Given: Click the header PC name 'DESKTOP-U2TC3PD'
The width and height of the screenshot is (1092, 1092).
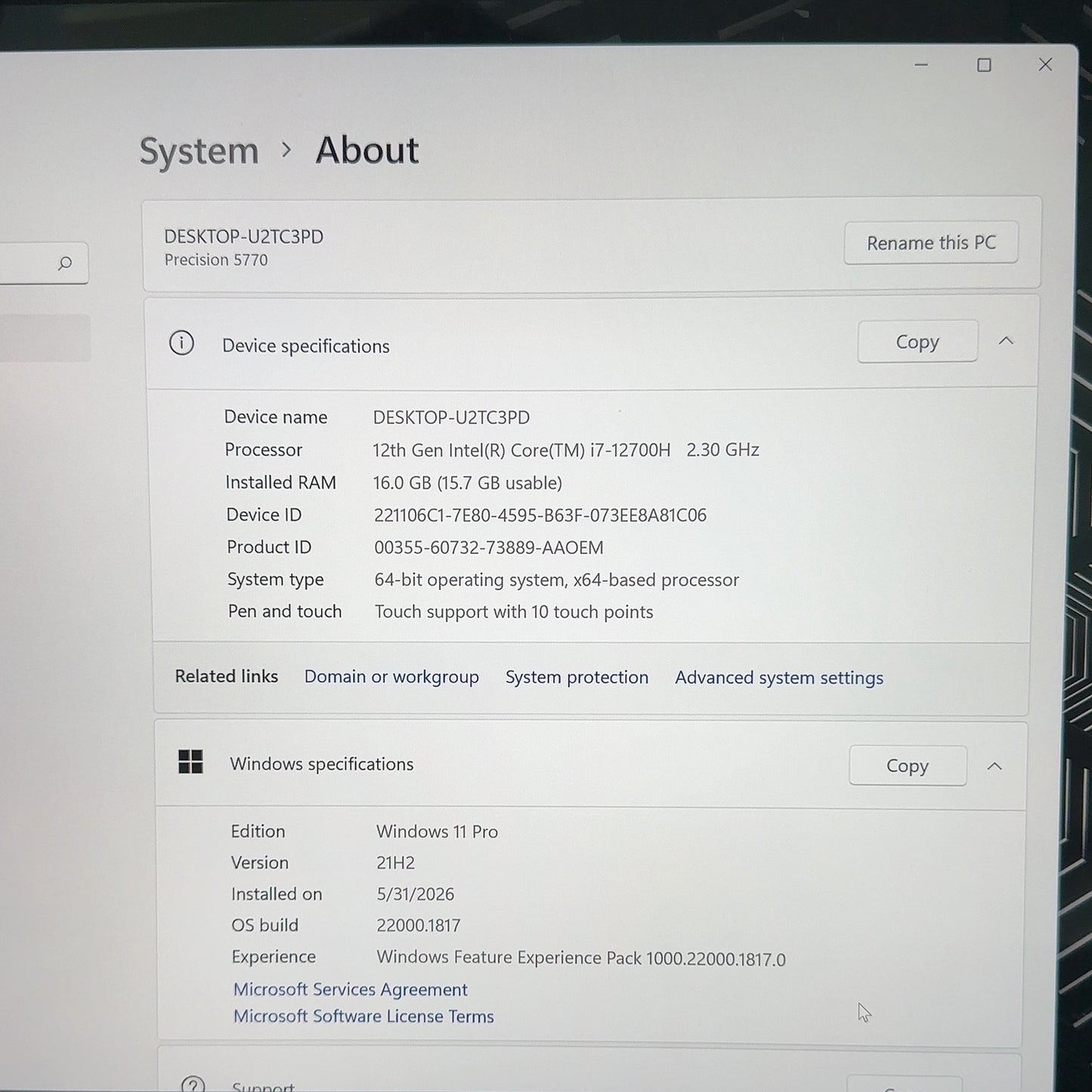Looking at the screenshot, I should pyautogui.click(x=244, y=237).
